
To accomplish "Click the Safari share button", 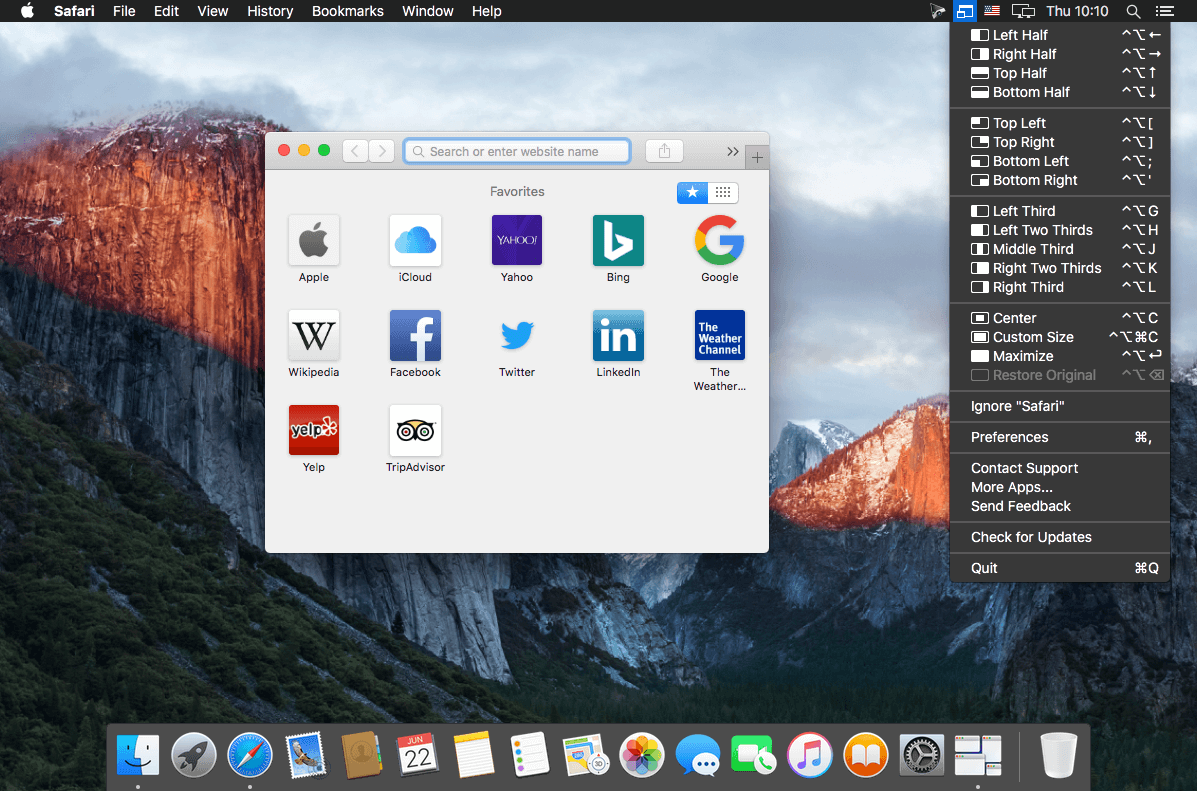I will pos(664,151).
